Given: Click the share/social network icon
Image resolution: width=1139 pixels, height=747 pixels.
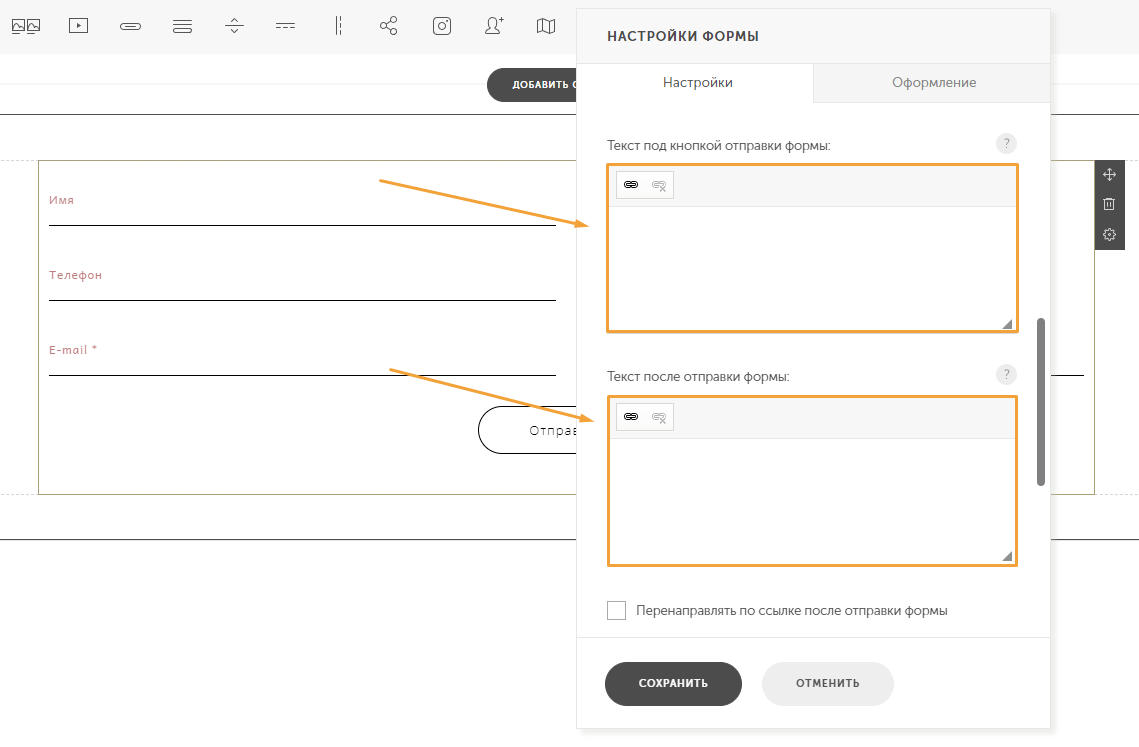Looking at the screenshot, I should click(x=389, y=26).
